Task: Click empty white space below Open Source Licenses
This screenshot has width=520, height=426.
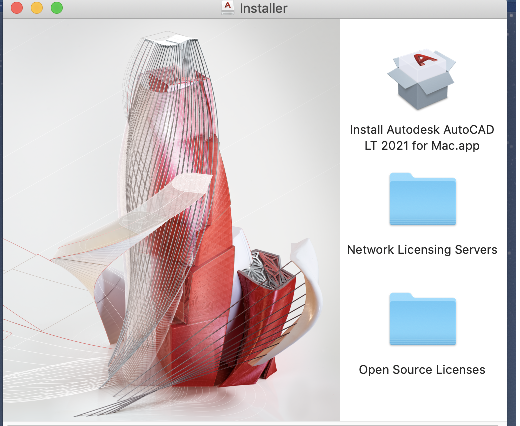Action: [423, 400]
